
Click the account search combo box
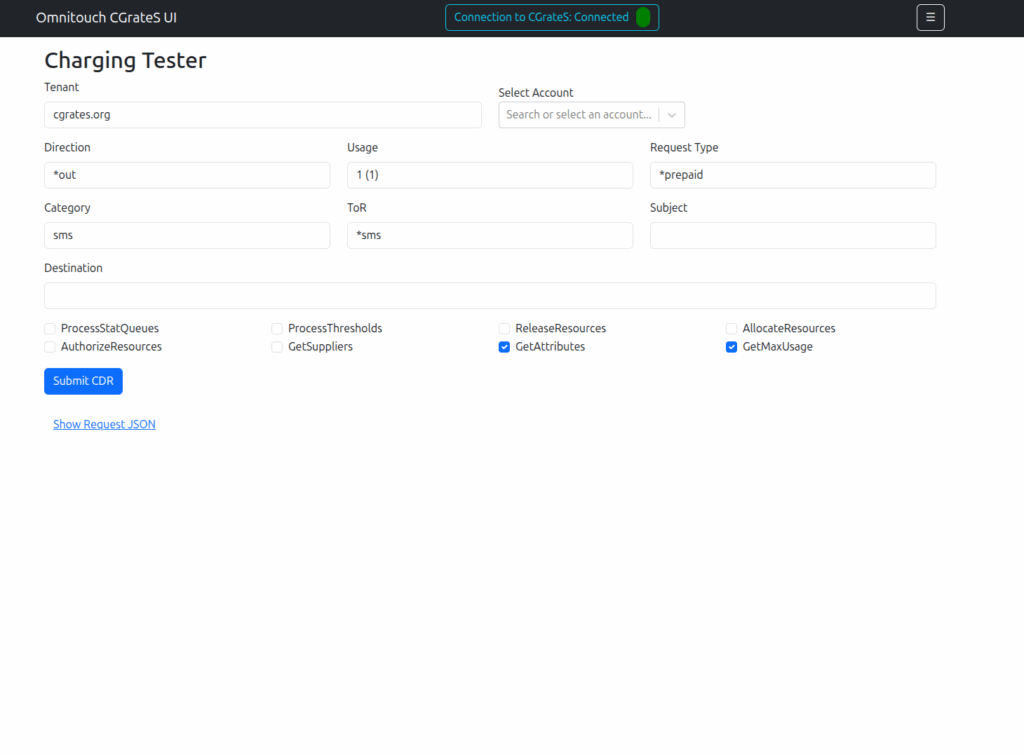[x=579, y=115]
